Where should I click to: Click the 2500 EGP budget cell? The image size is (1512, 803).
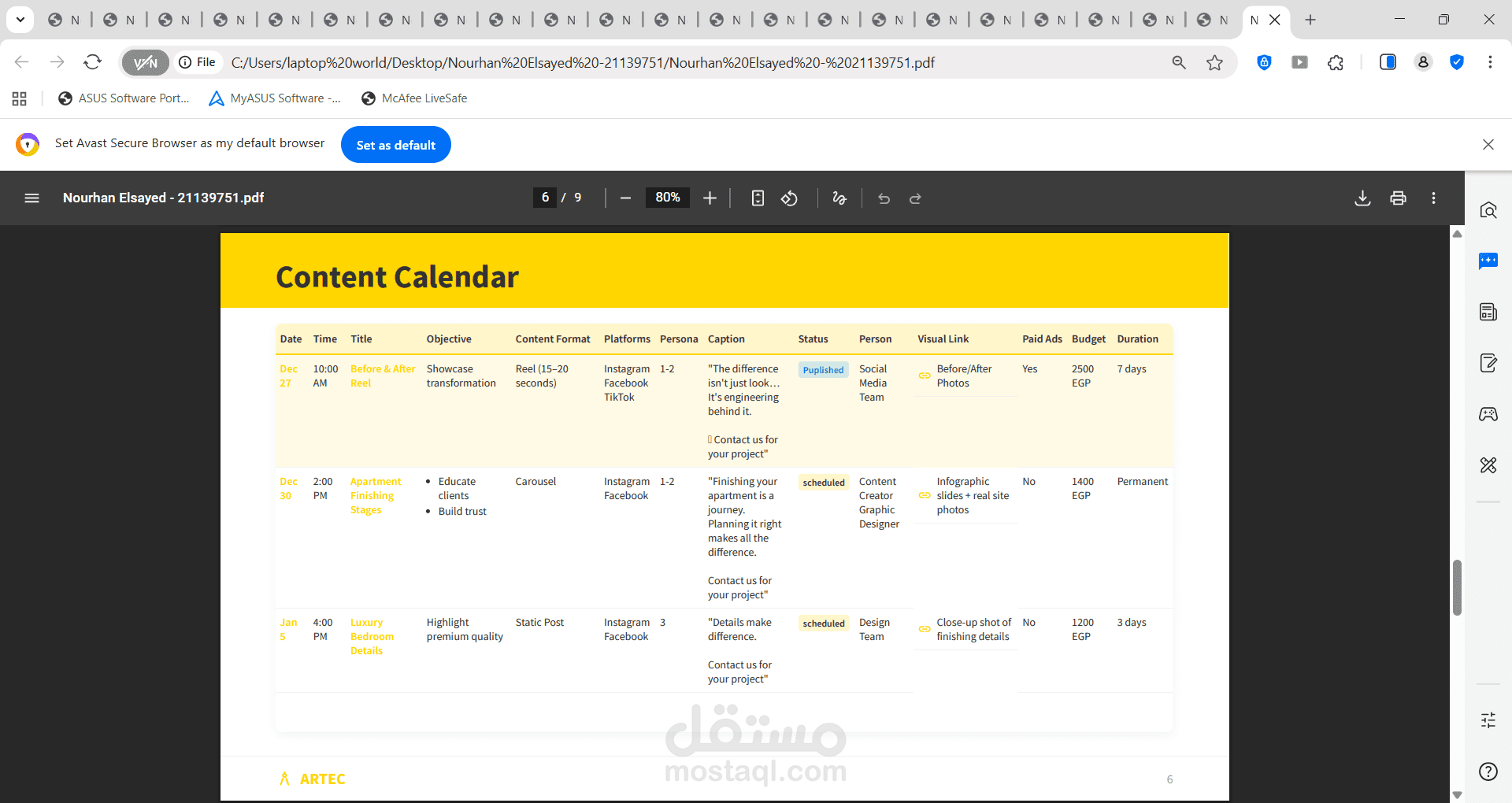click(x=1083, y=376)
